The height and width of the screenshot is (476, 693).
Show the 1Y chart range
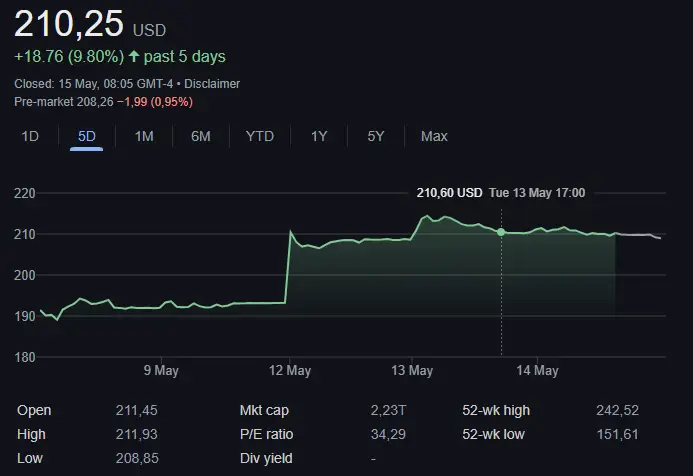pos(319,136)
